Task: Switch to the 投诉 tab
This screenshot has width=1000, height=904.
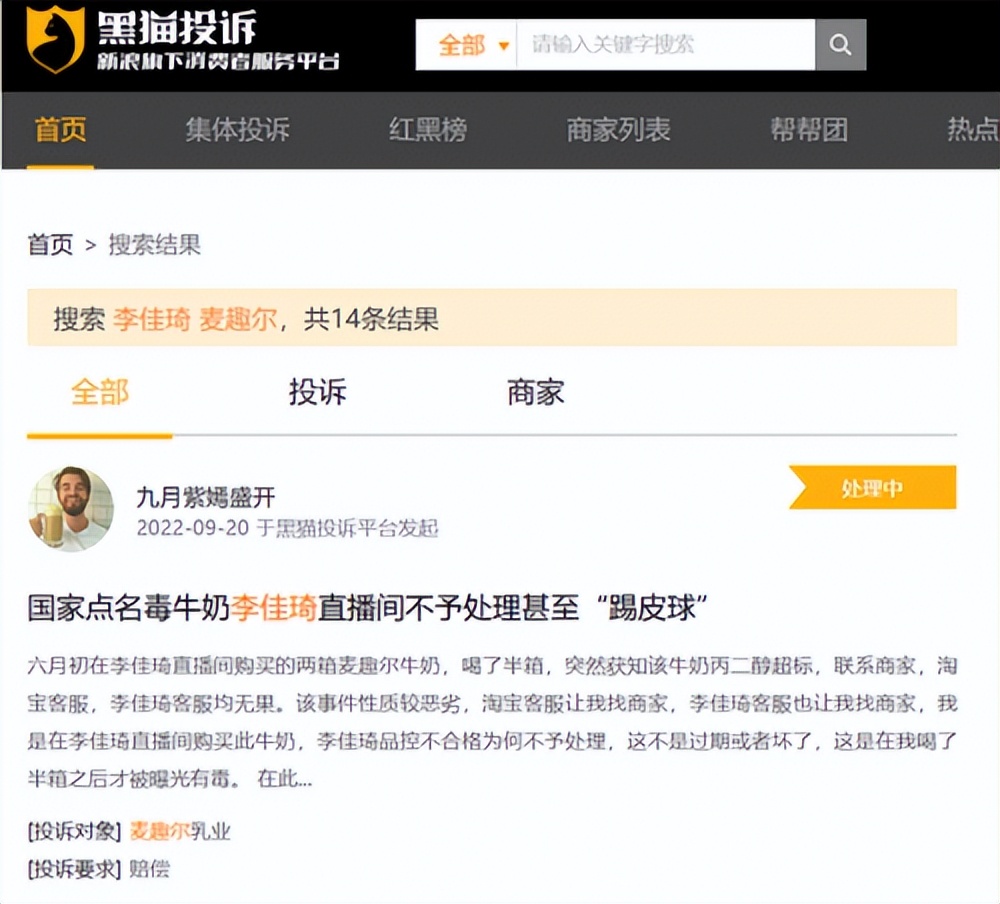Action: point(318,393)
